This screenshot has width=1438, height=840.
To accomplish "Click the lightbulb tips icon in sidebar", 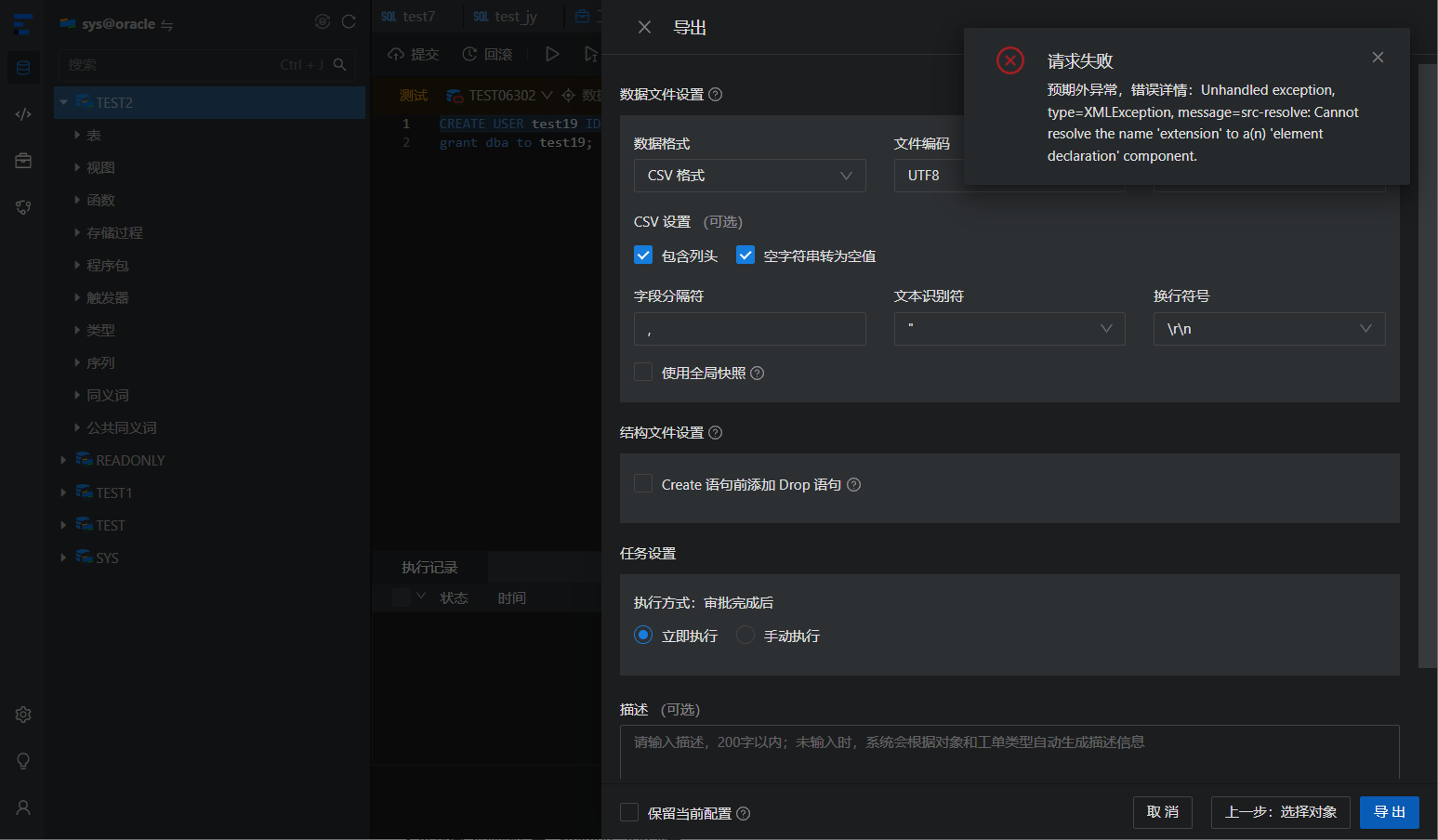I will click(x=23, y=761).
